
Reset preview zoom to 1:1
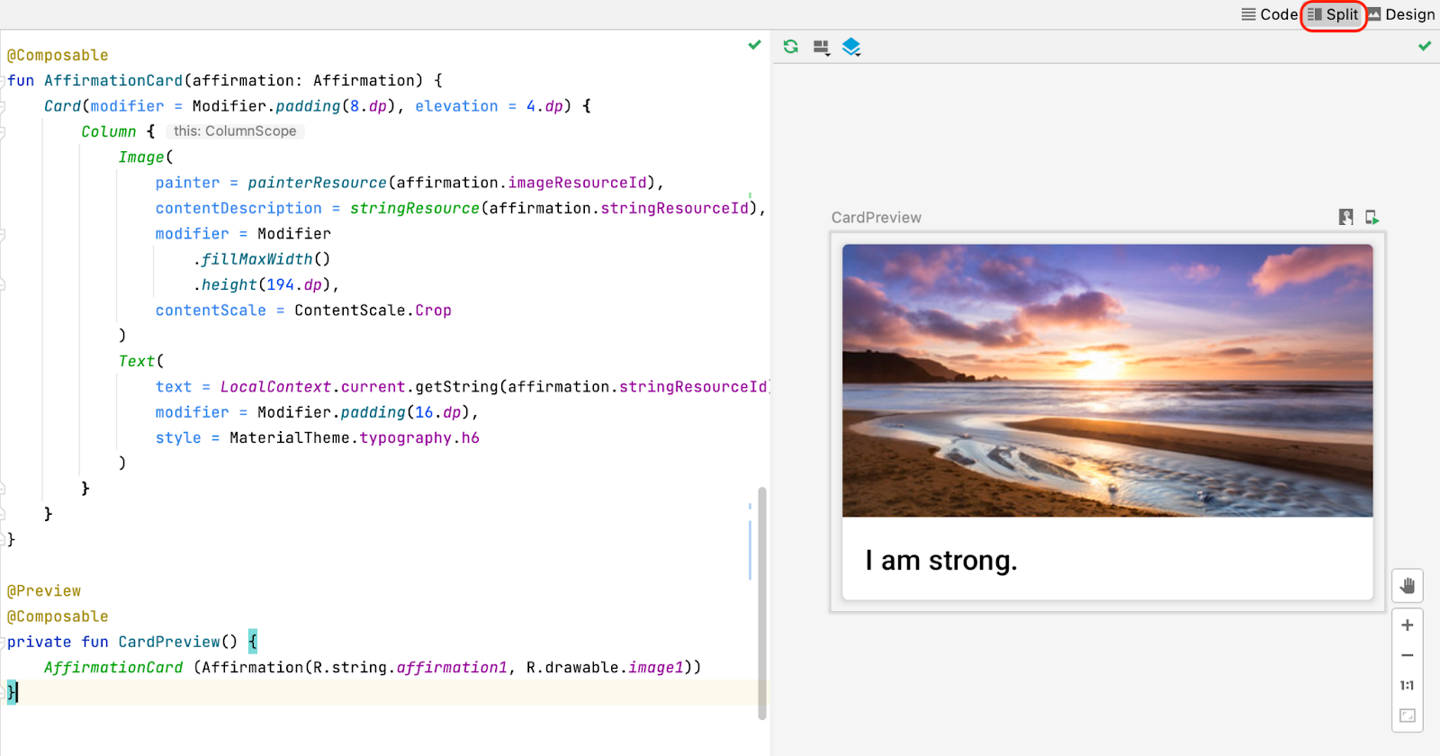click(1407, 686)
